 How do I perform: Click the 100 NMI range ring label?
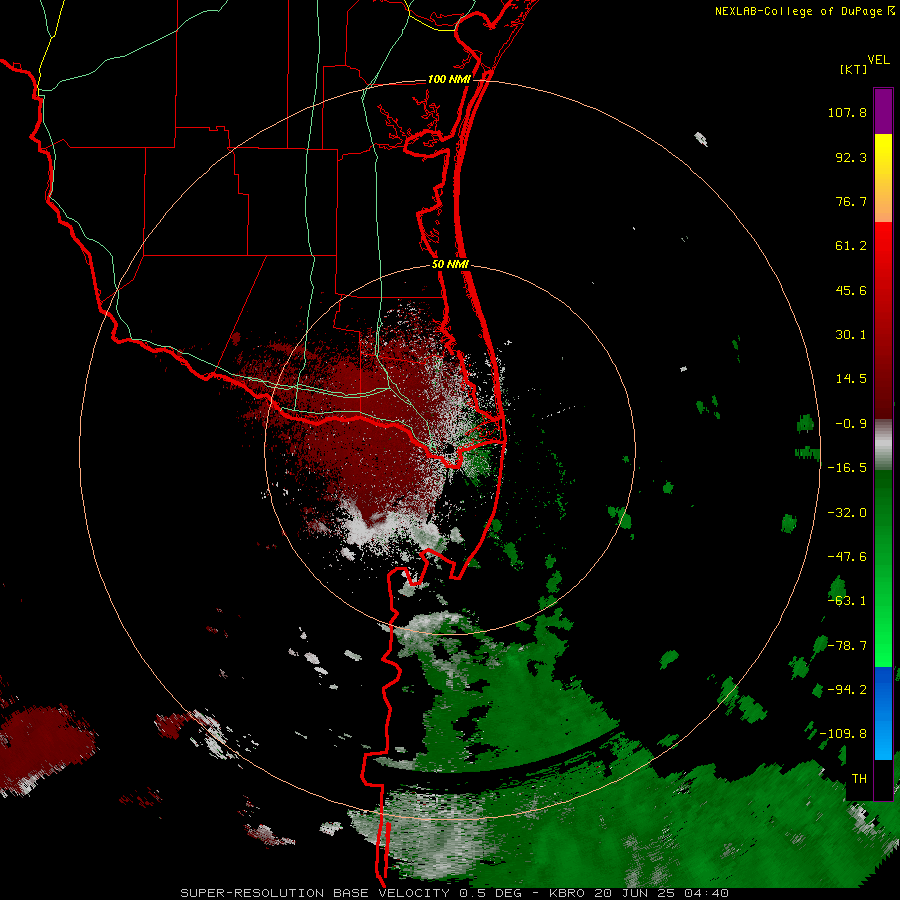point(449,79)
